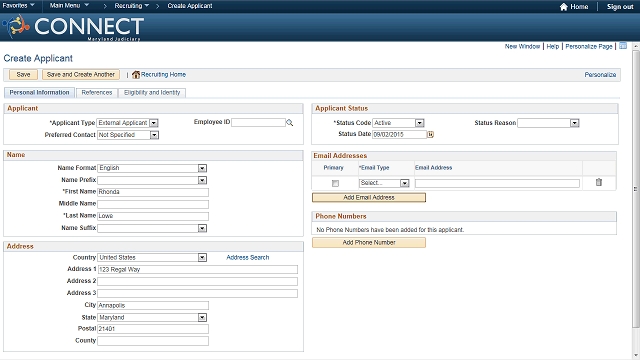Image resolution: width=640 pixels, height=360 pixels.
Task: Click the Employee ID input field
Action: pos(258,122)
